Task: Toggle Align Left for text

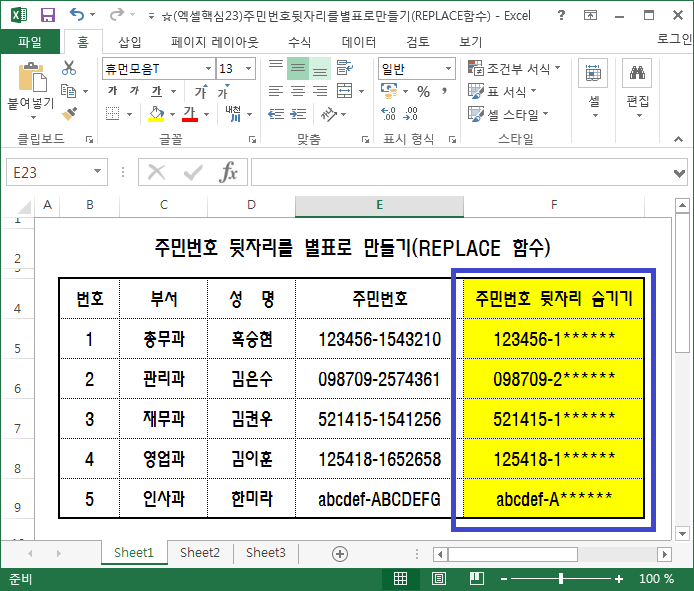Action: coord(276,91)
